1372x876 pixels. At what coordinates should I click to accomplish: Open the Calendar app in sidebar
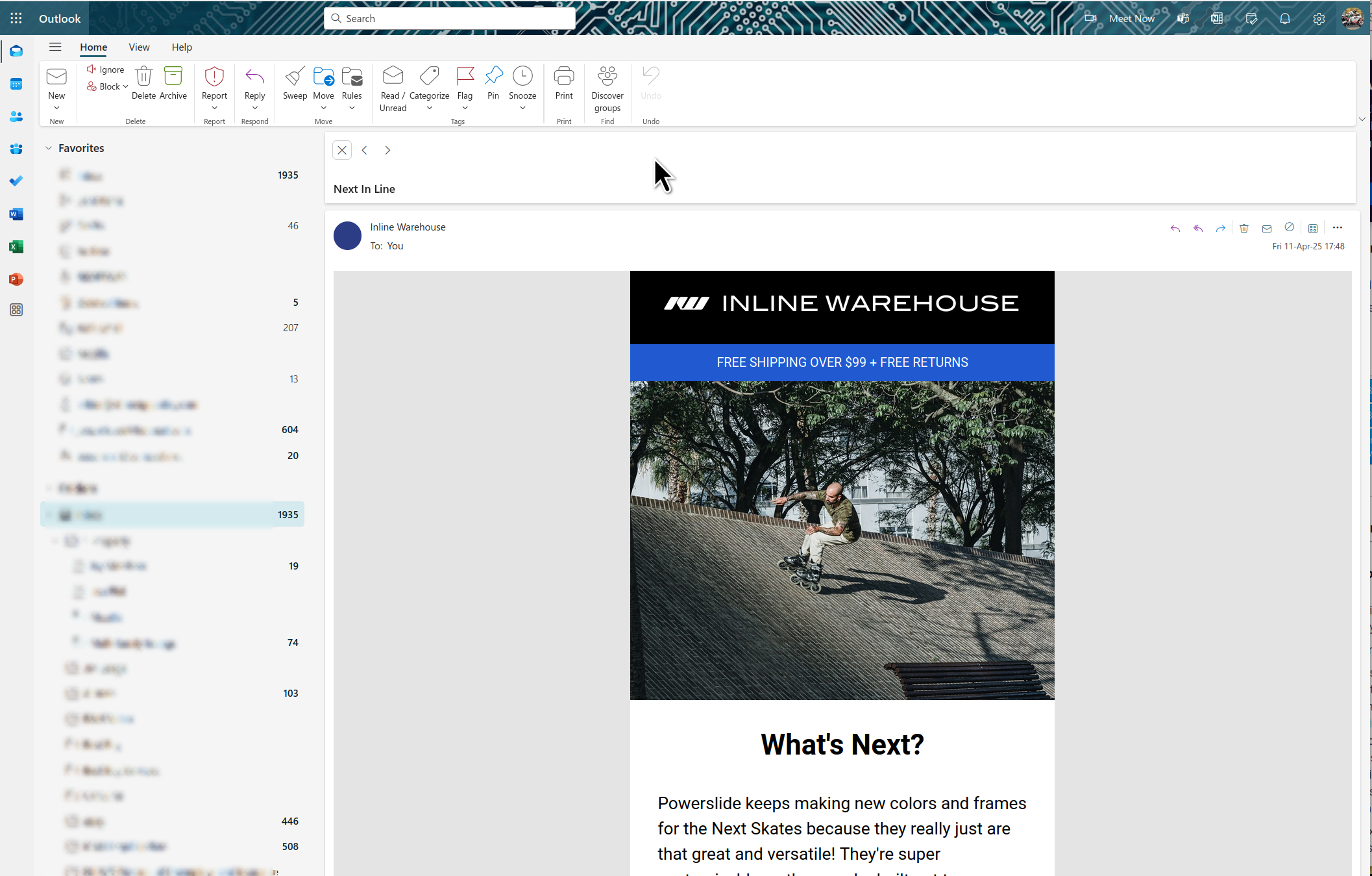coord(16,84)
